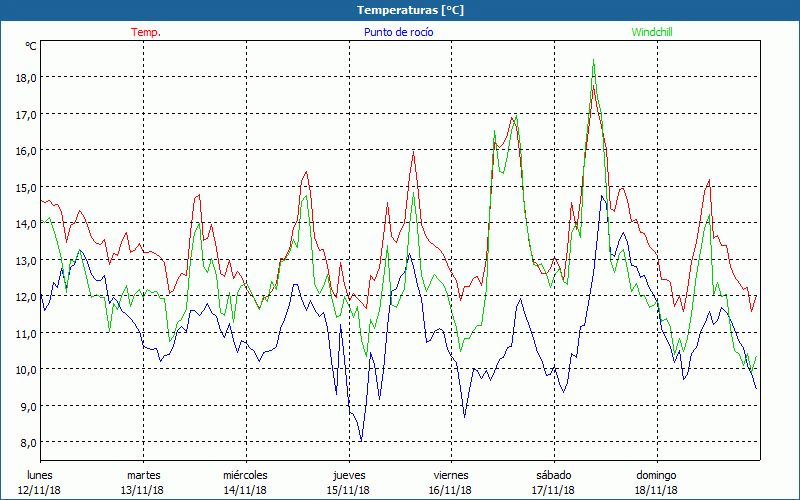Click the 11,0 y-axis value
800x500 pixels.
point(27,334)
